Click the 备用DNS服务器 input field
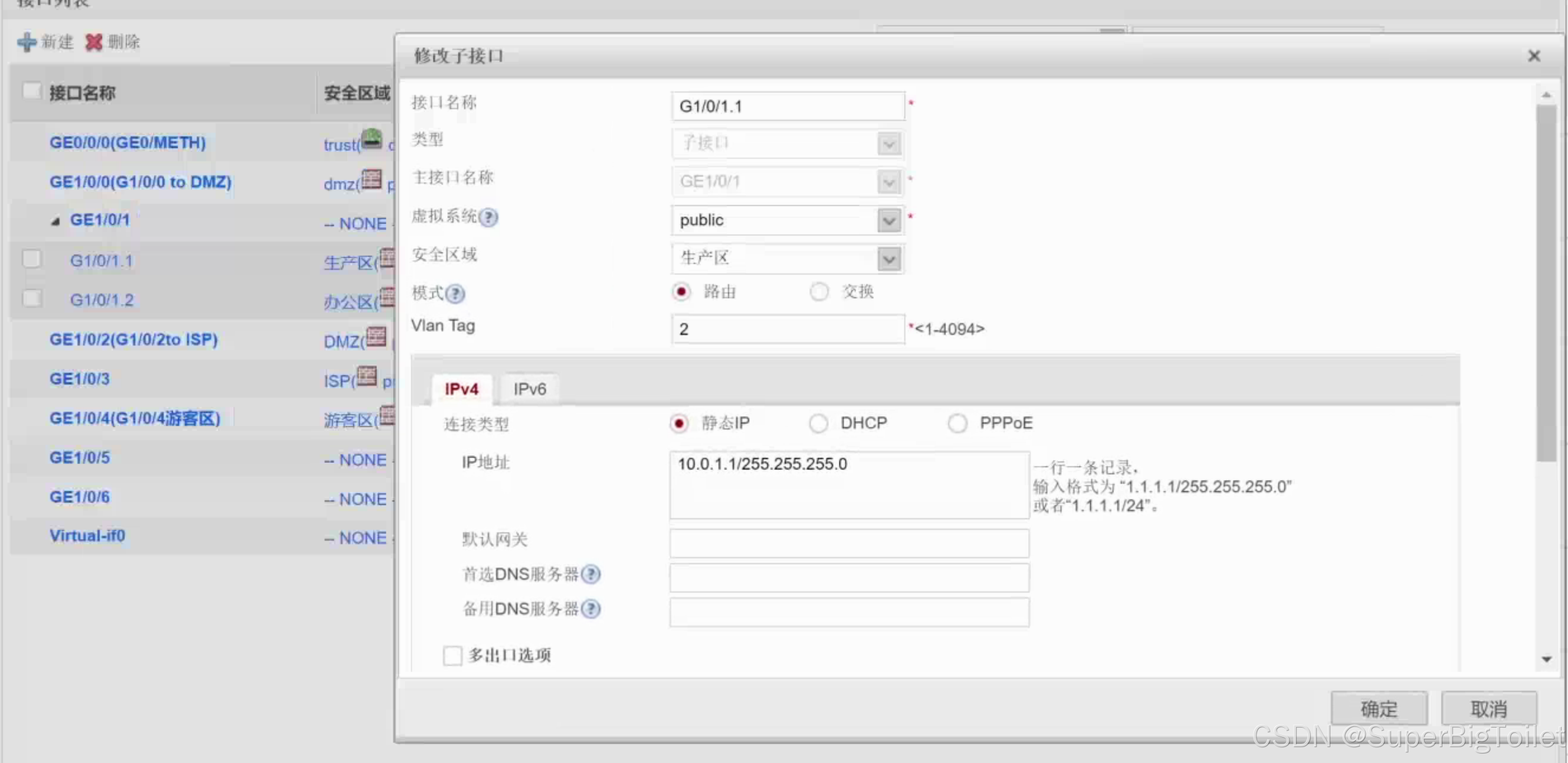Viewport: 1568px width, 763px height. pos(849,612)
